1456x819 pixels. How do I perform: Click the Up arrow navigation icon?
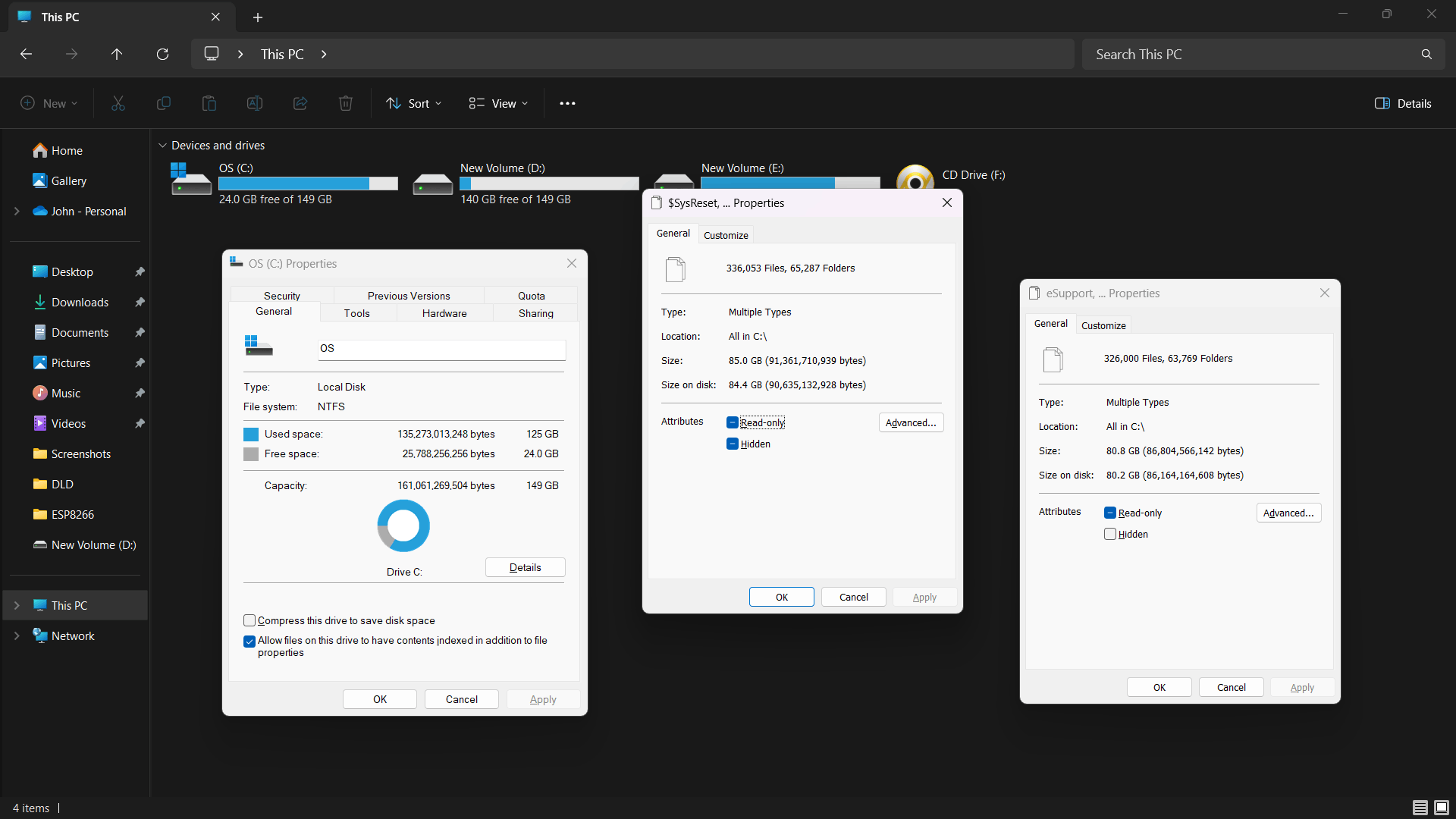(x=116, y=55)
